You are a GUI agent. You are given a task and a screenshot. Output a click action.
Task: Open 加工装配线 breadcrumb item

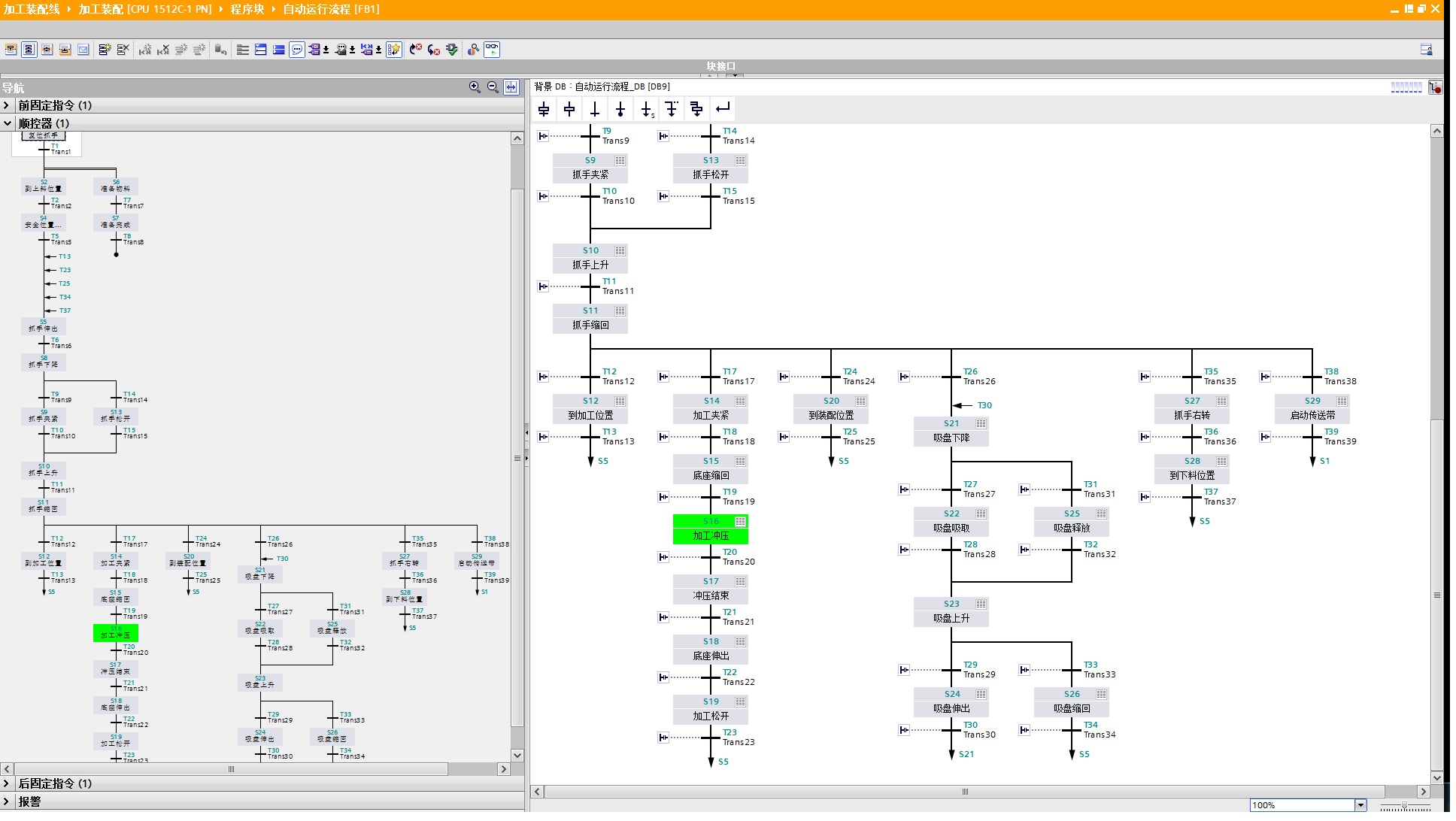32,9
